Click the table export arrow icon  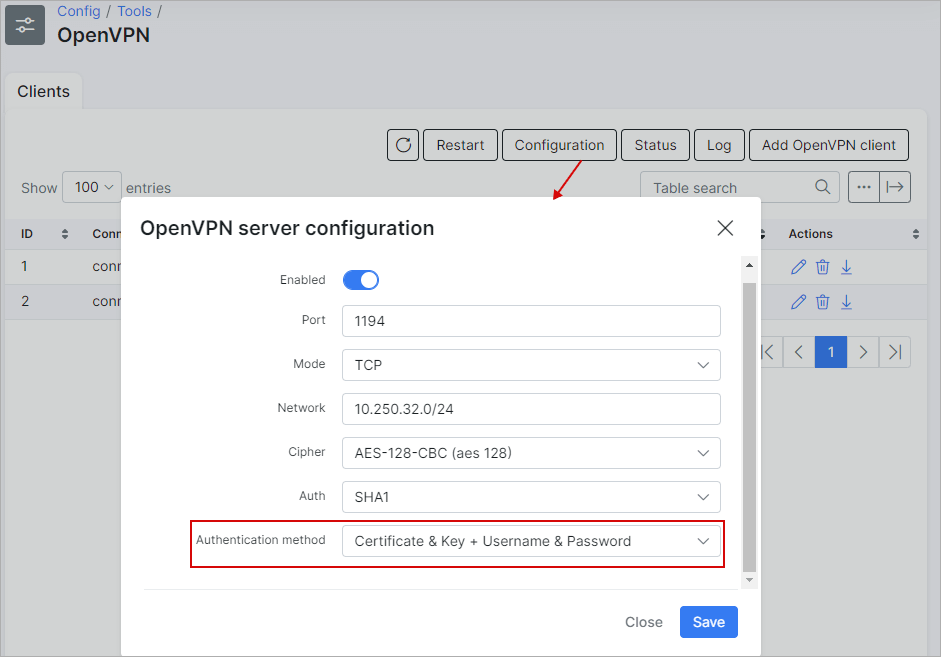pos(895,187)
